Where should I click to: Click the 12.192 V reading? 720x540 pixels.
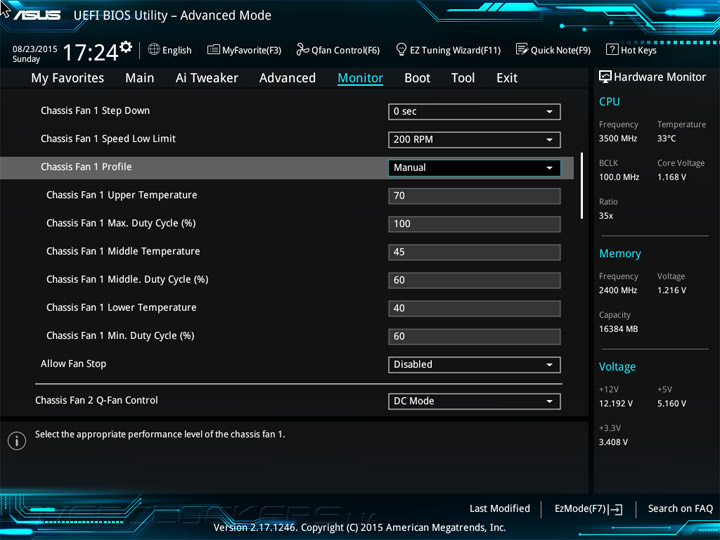click(616, 403)
